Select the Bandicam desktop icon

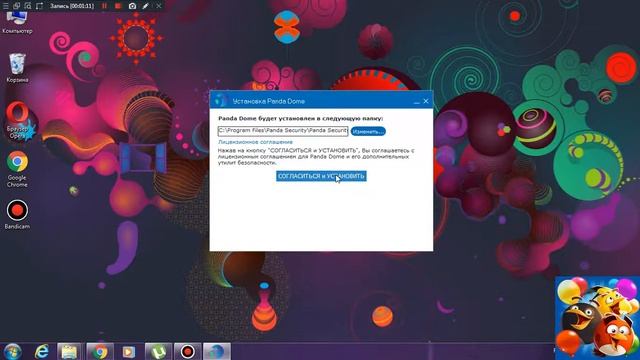(17, 214)
